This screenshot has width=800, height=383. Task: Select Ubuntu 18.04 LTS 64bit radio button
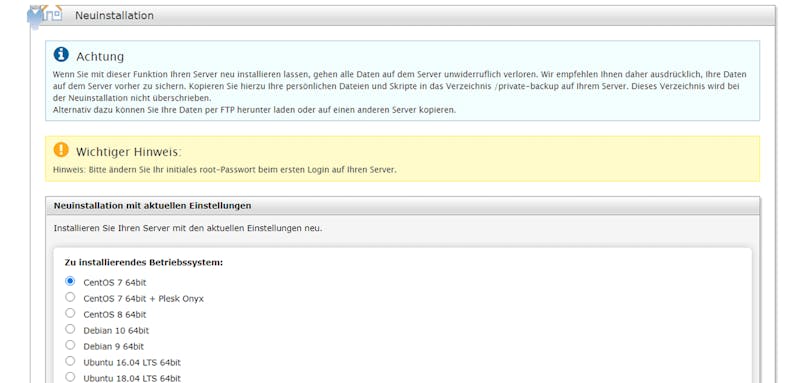tap(70, 377)
